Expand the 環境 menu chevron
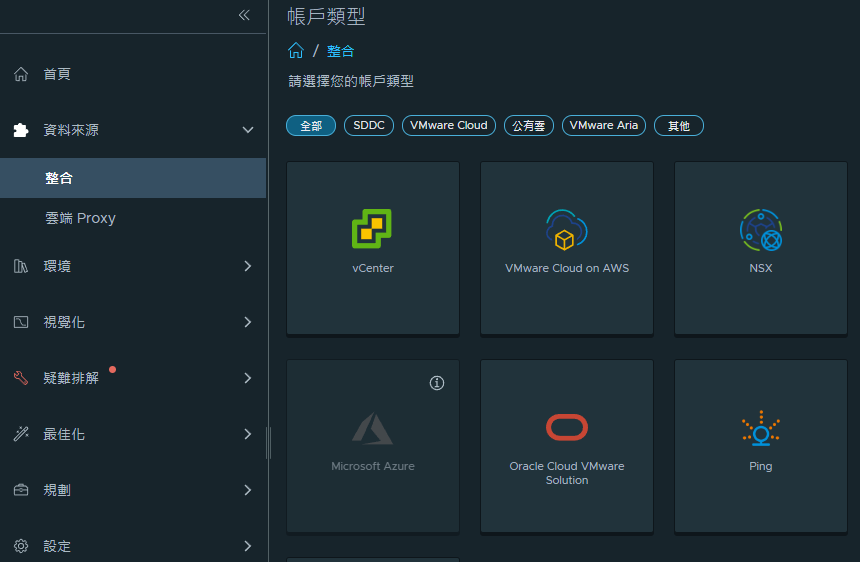This screenshot has height=562, width=860. 248,266
